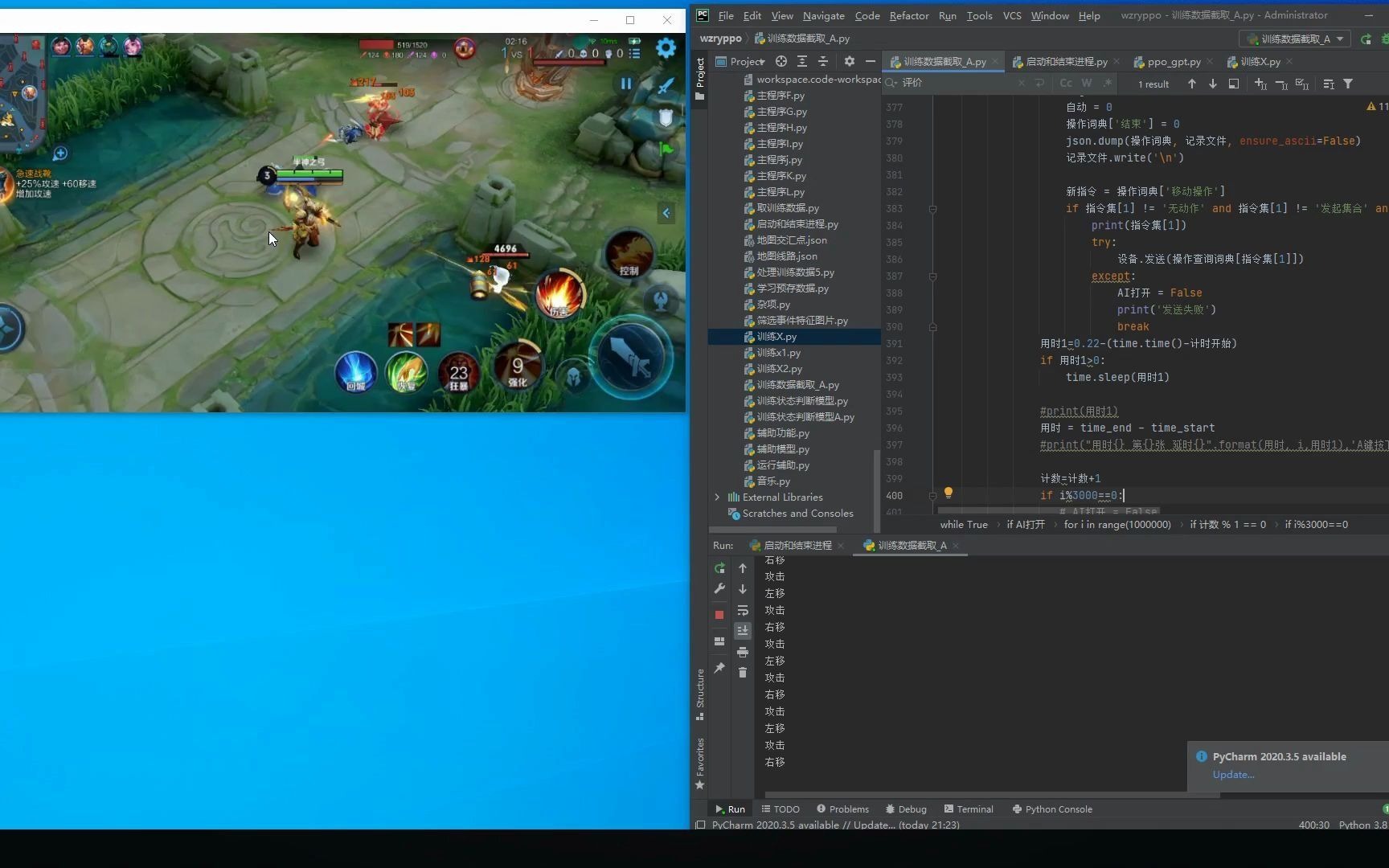Screen dimensions: 1389x868
Task: Open the Navigate menu
Action: click(824, 15)
